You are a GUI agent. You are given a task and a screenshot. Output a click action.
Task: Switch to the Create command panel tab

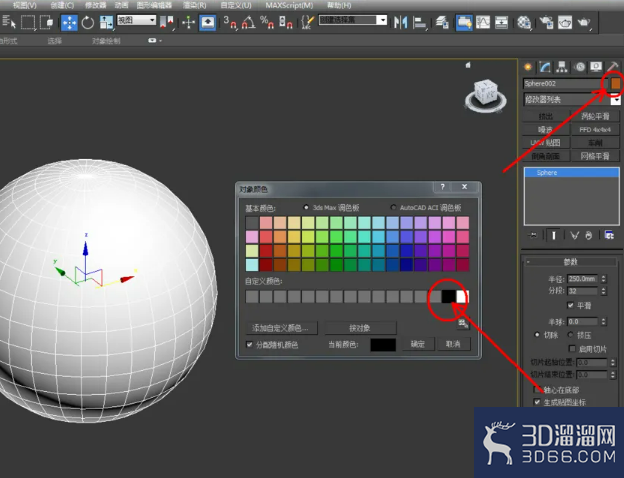point(528,67)
